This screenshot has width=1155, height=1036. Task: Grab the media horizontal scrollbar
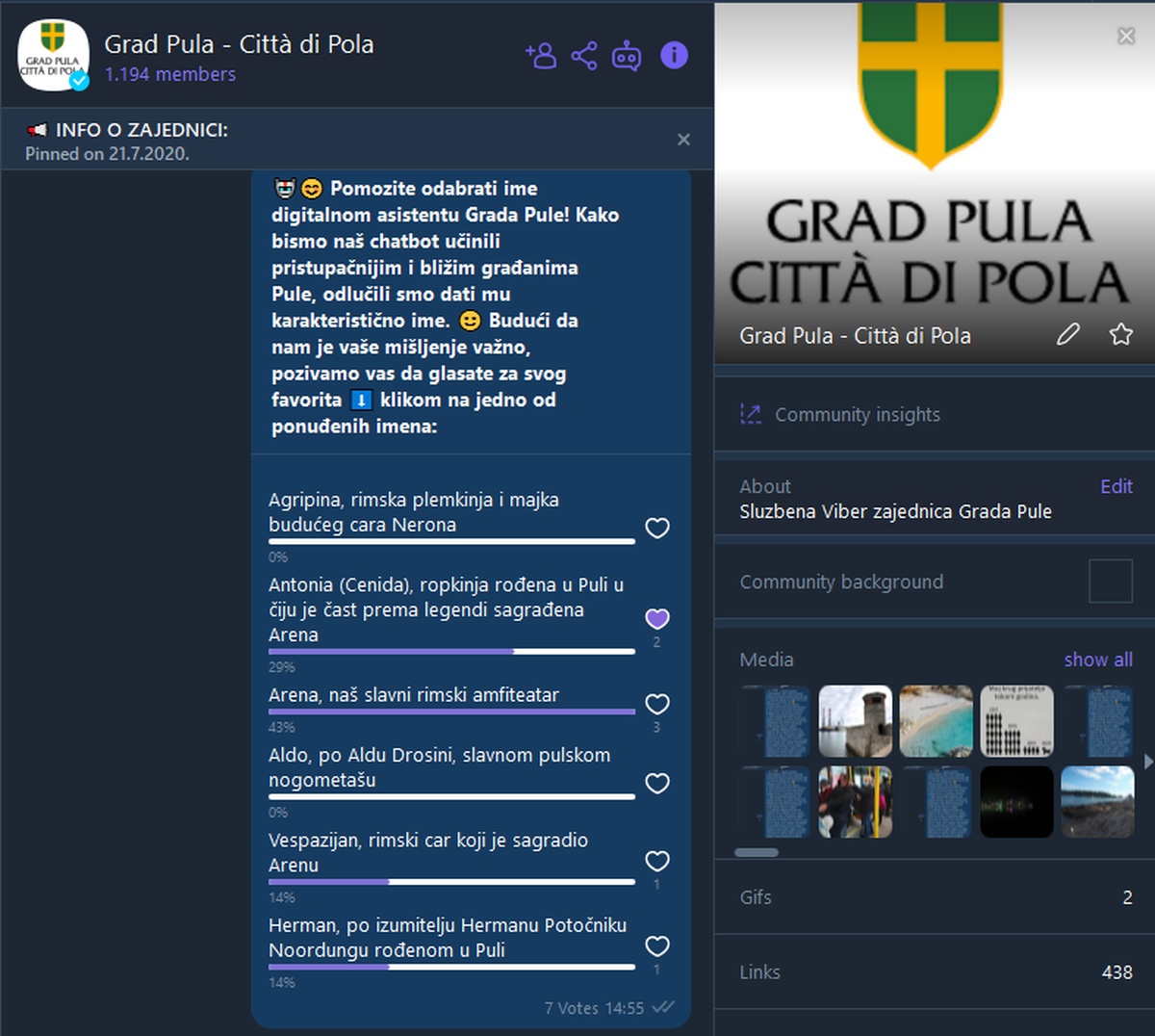coord(757,852)
